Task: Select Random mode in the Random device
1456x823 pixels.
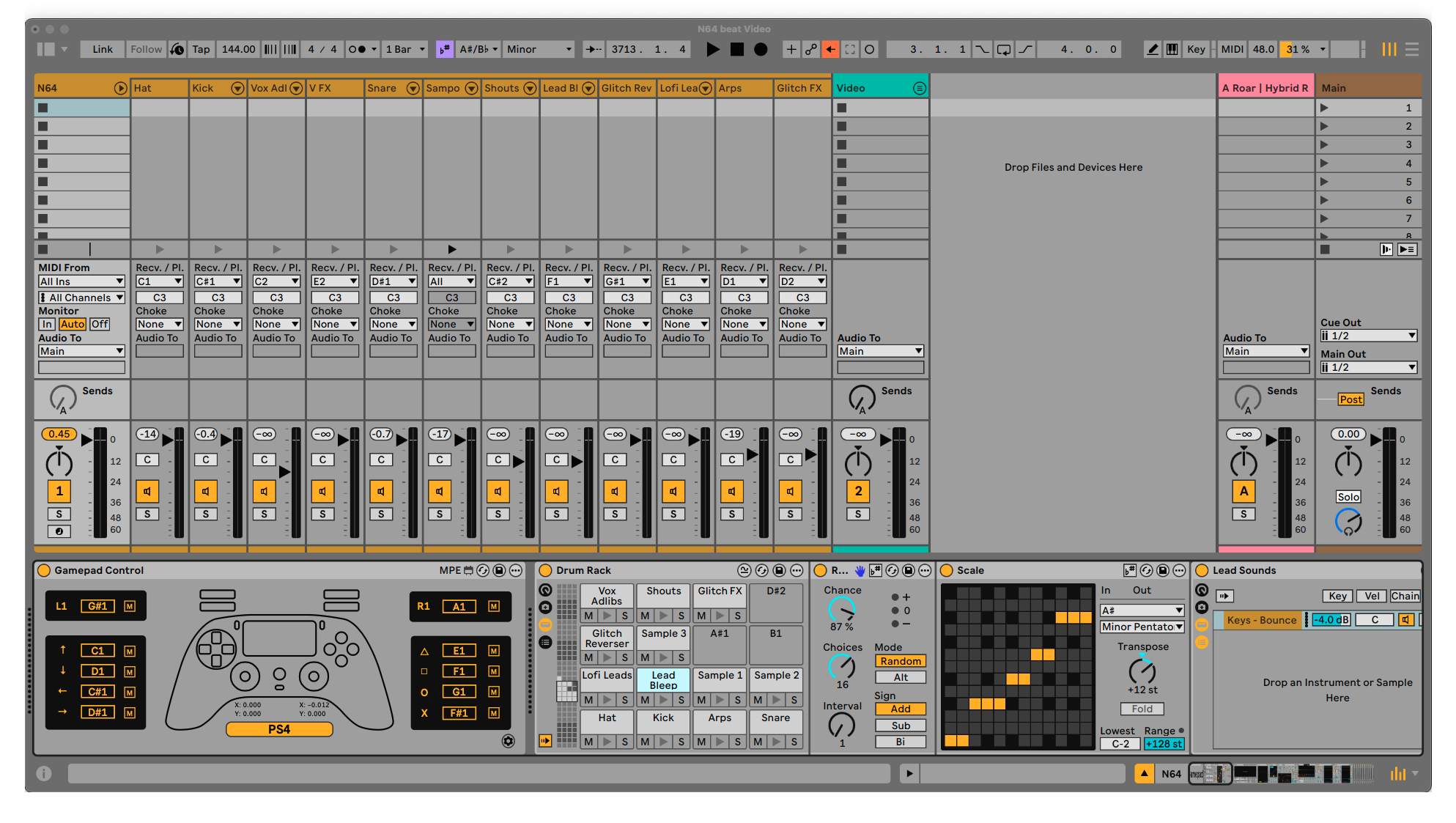Action: tap(900, 660)
